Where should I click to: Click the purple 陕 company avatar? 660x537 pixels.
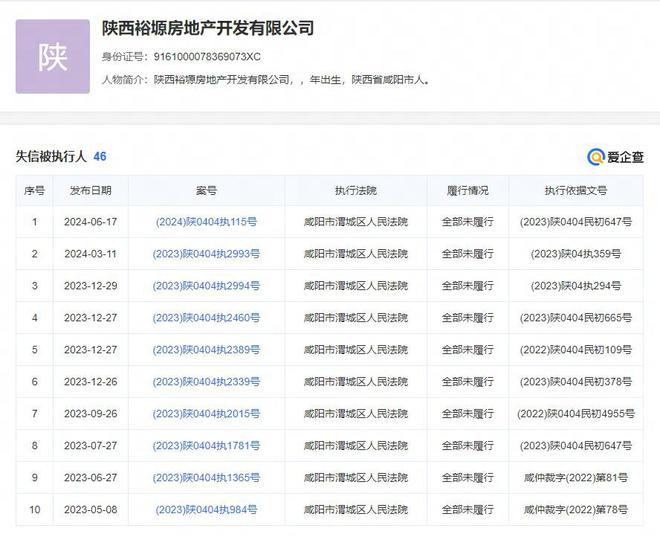53,56
